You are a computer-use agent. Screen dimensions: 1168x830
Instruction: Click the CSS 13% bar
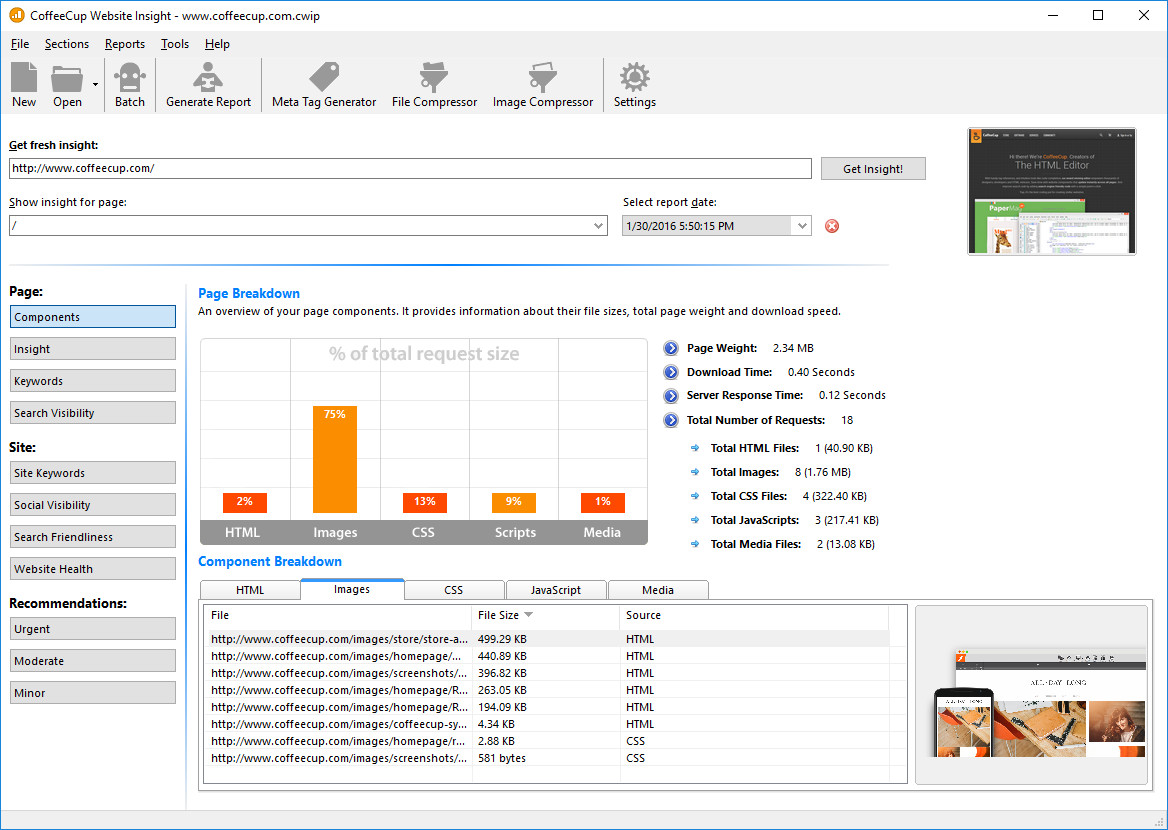[425, 503]
